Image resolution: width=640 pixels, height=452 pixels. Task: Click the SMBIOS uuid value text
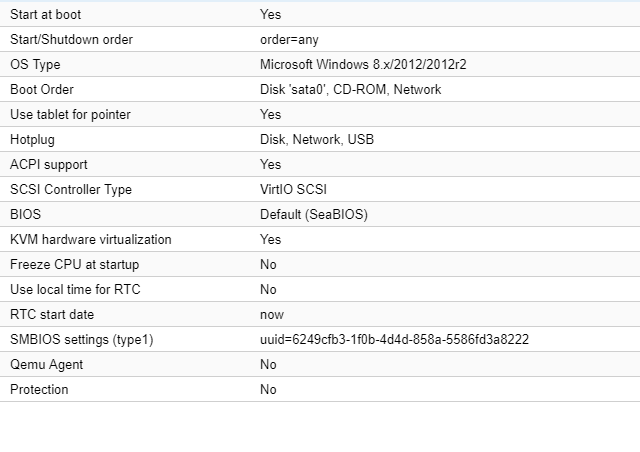tap(394, 340)
